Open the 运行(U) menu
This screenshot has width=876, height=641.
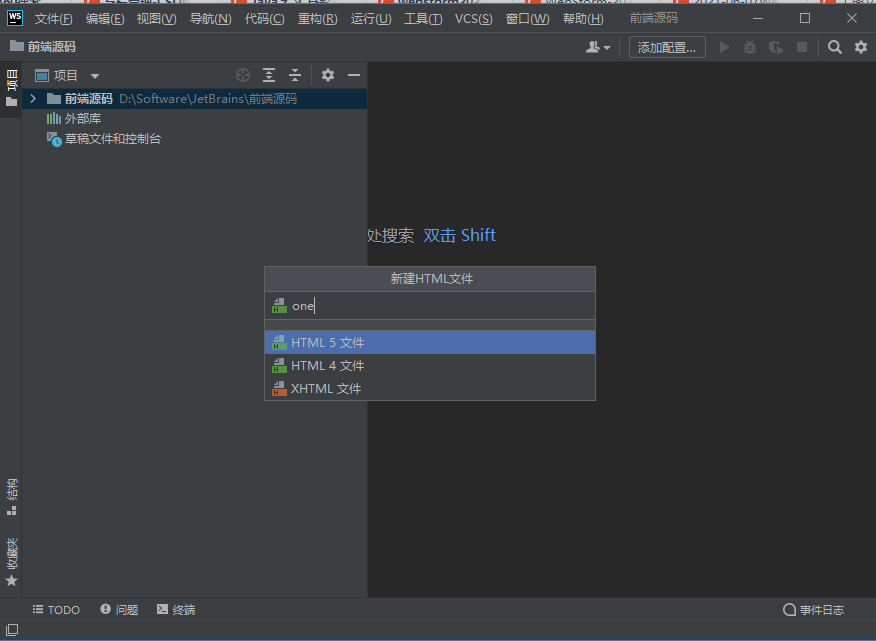pos(371,19)
